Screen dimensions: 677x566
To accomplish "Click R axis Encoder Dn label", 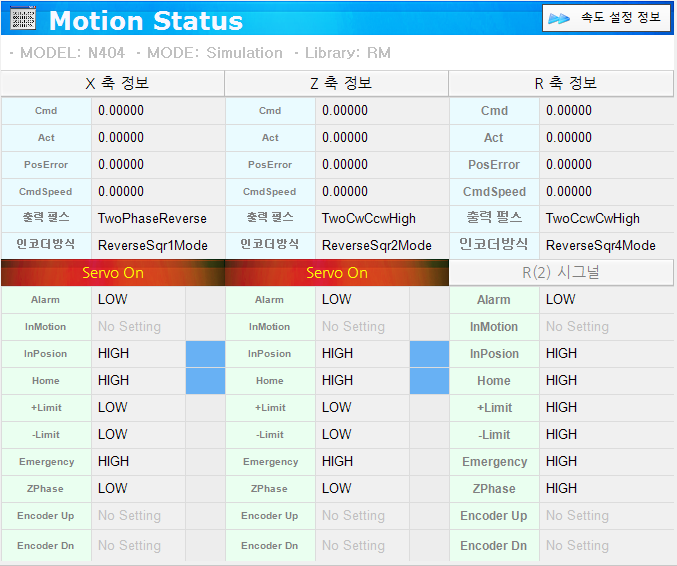I will (494, 546).
